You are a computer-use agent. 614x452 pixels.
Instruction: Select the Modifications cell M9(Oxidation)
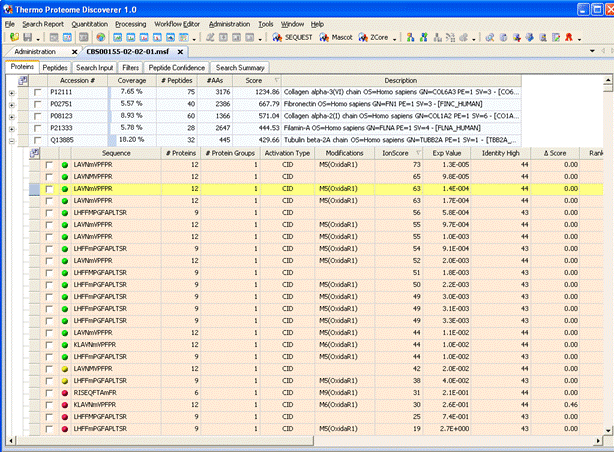click(345, 393)
